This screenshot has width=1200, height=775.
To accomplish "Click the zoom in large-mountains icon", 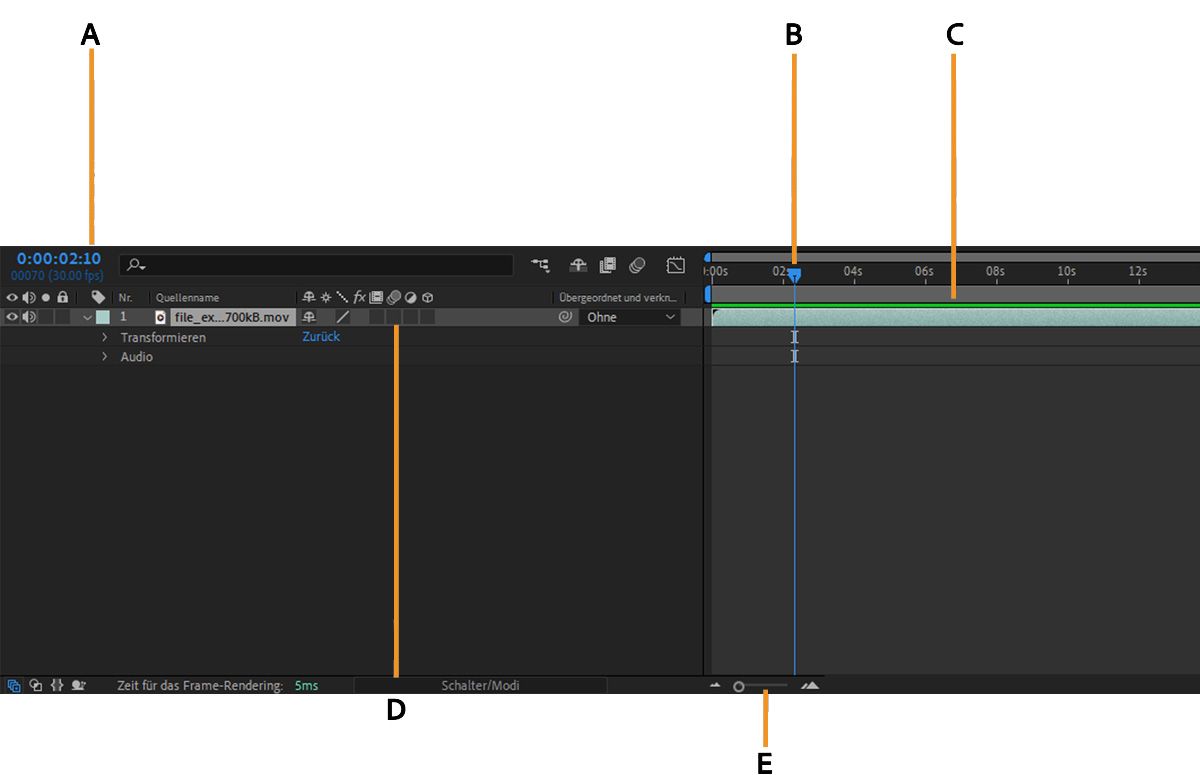I will 810,686.
